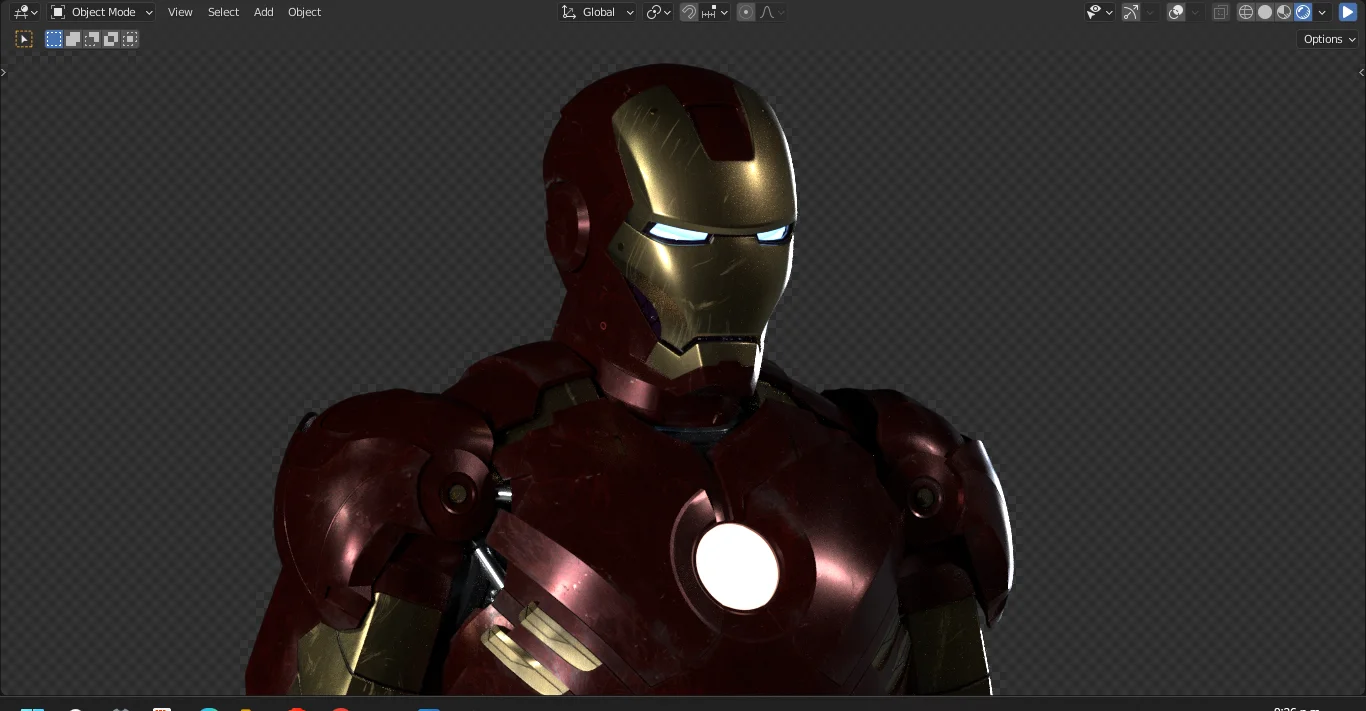Image resolution: width=1366 pixels, height=711 pixels.
Task: Open the Add menu
Action: pyautogui.click(x=263, y=12)
